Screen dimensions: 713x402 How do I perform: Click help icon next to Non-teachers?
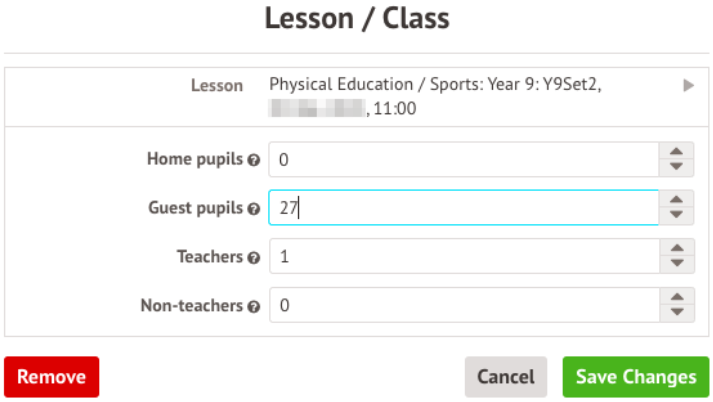(254, 307)
